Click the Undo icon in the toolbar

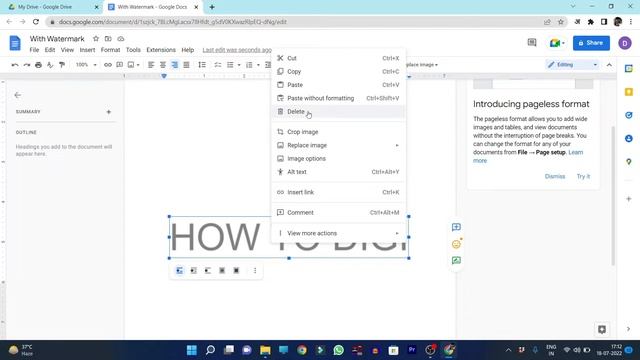(15, 65)
